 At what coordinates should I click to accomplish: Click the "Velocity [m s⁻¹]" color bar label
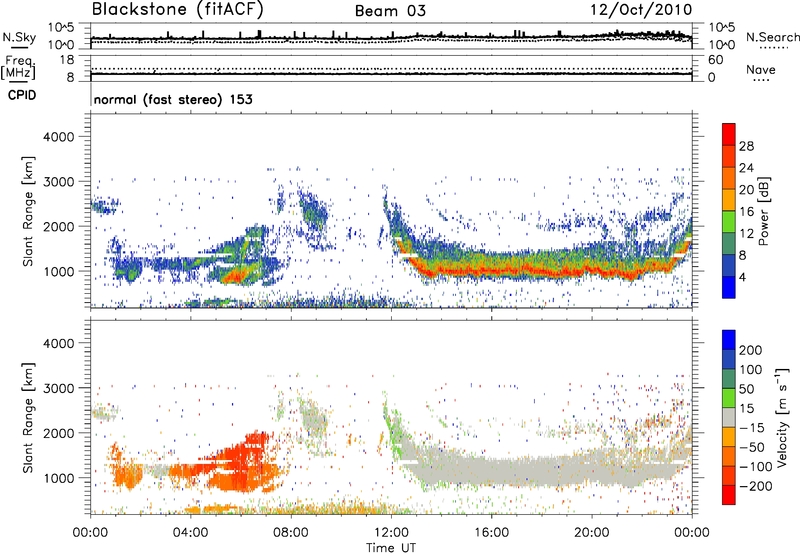(x=782, y=417)
